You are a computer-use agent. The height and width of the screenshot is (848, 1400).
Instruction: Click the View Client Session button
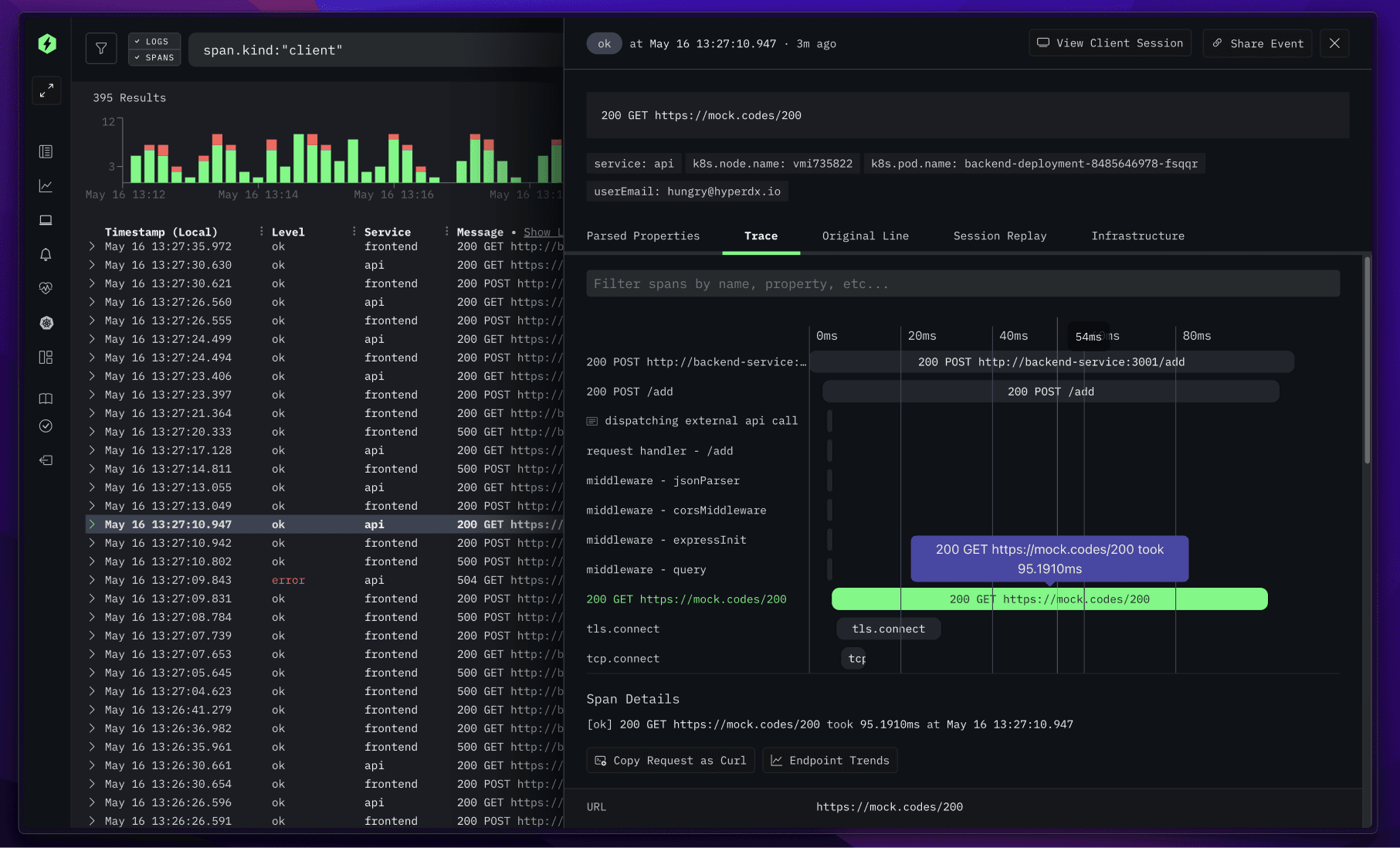point(1110,43)
